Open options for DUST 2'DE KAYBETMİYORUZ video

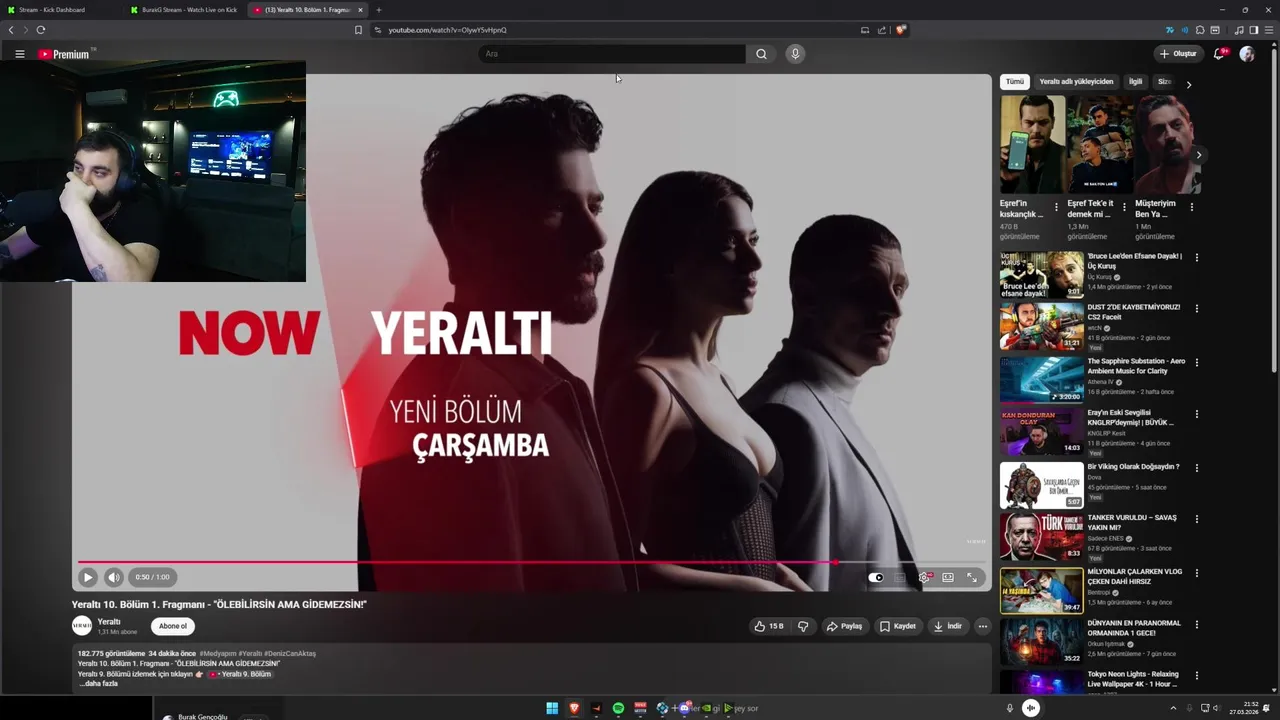pos(1197,309)
